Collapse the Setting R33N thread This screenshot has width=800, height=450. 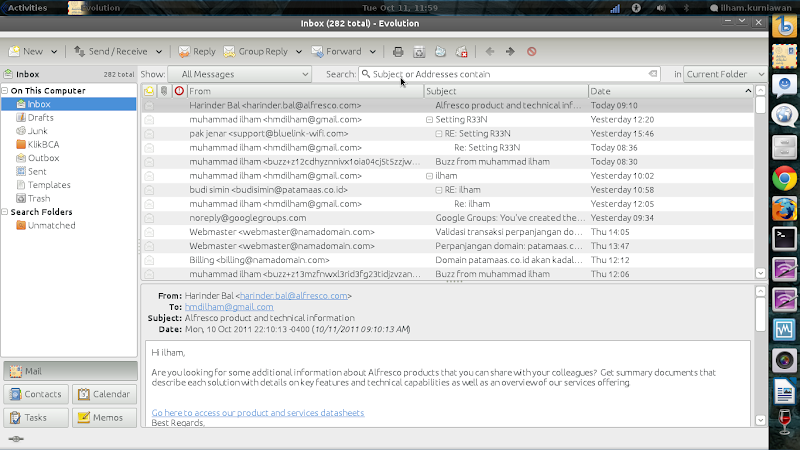click(429, 119)
